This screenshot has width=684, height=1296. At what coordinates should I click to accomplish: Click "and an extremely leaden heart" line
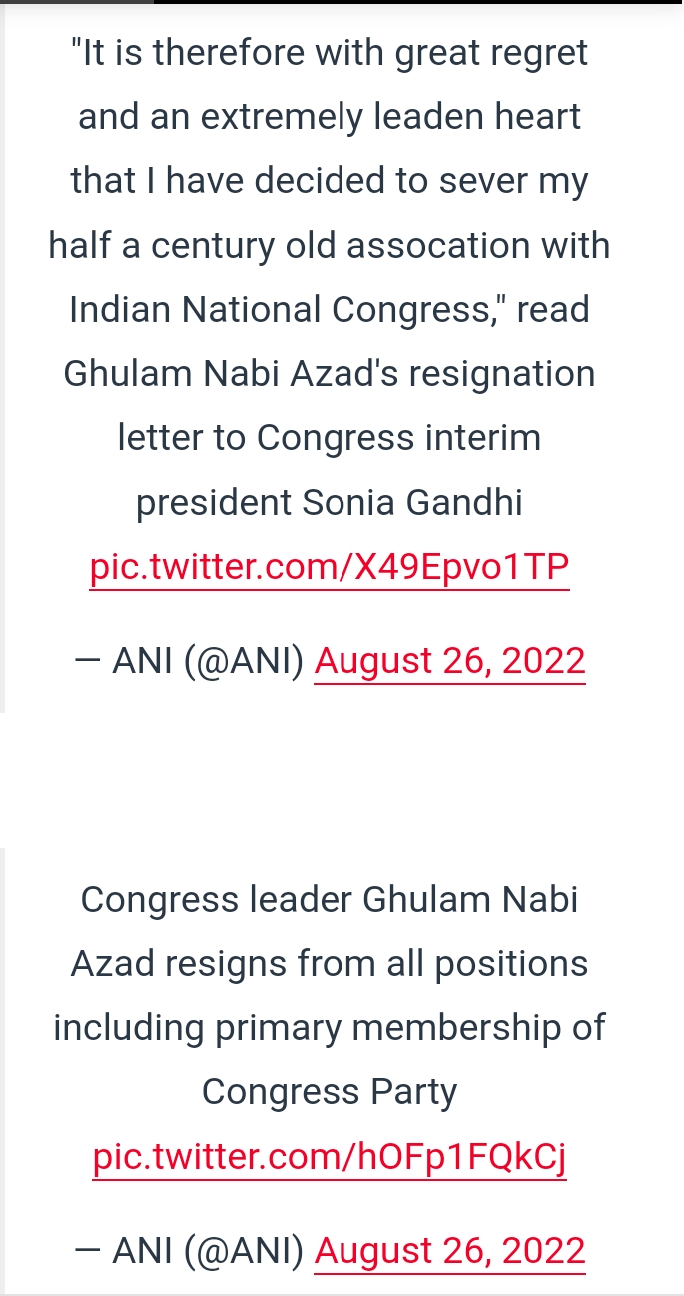[329, 117]
